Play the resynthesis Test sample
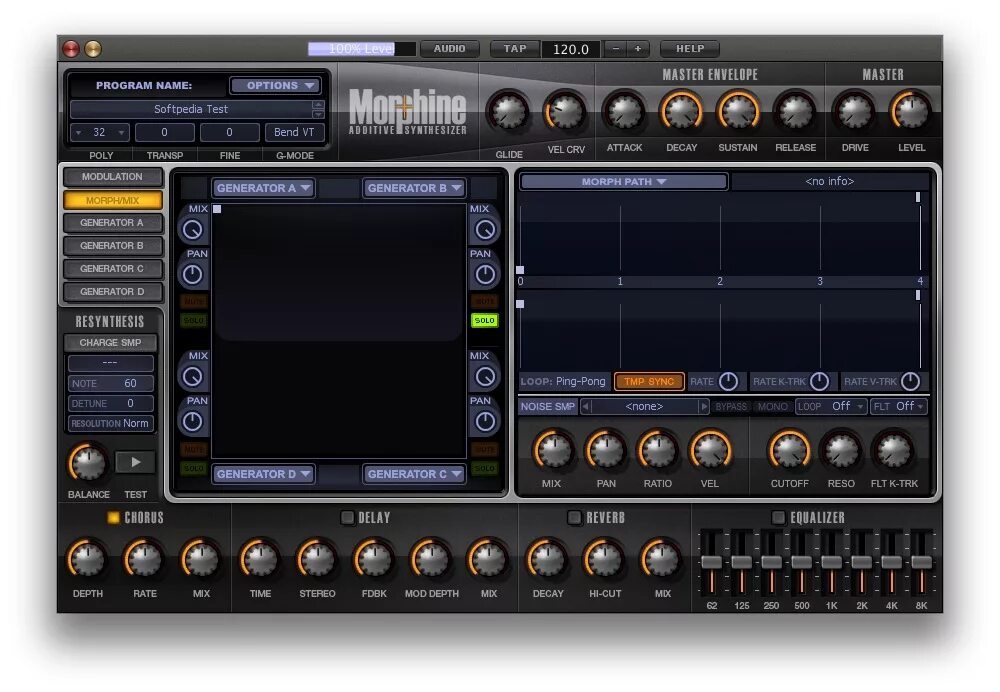The image size is (1000, 692). 135,462
